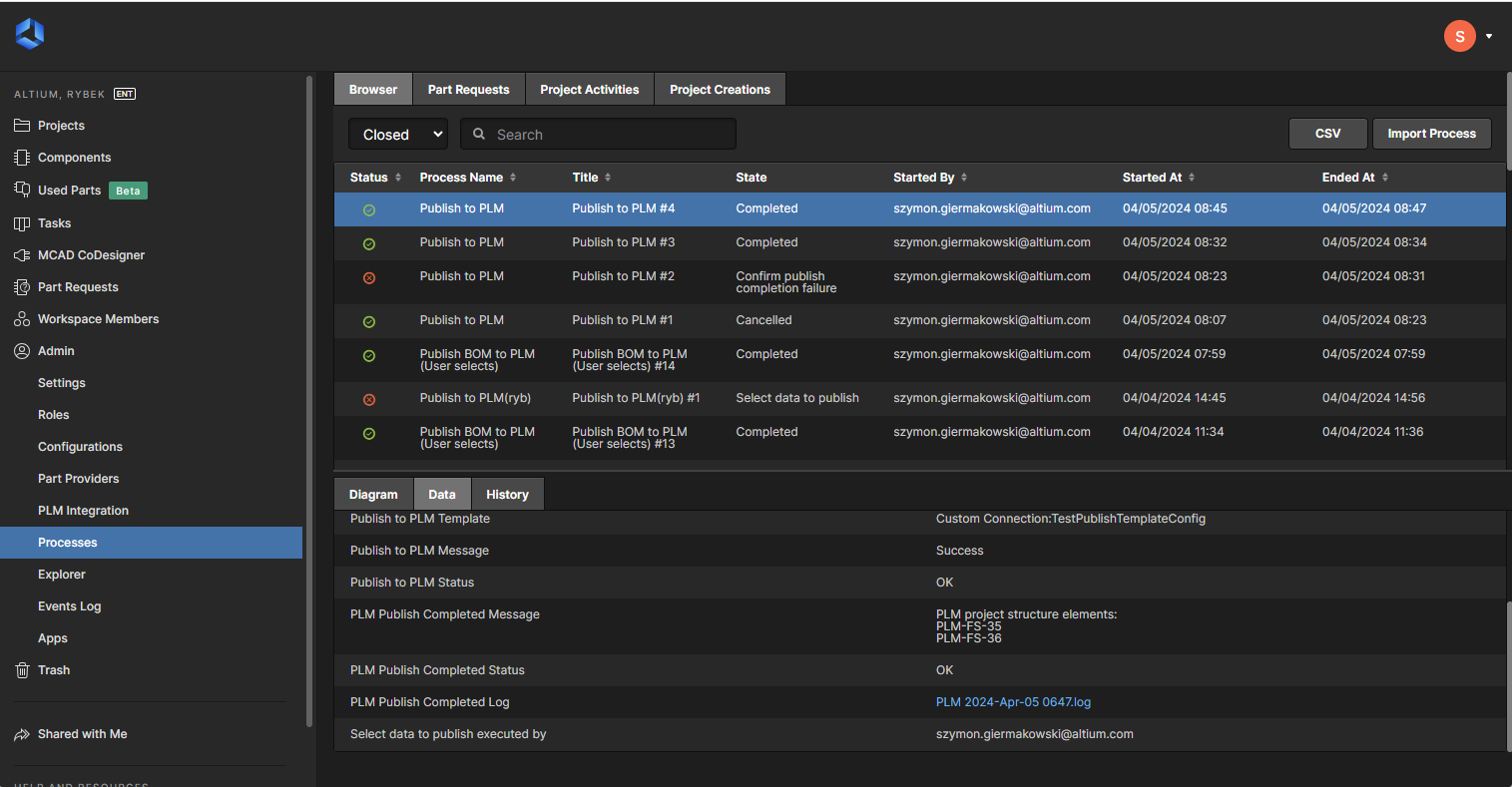
Task: Click the Projects folder icon
Action: click(x=22, y=126)
